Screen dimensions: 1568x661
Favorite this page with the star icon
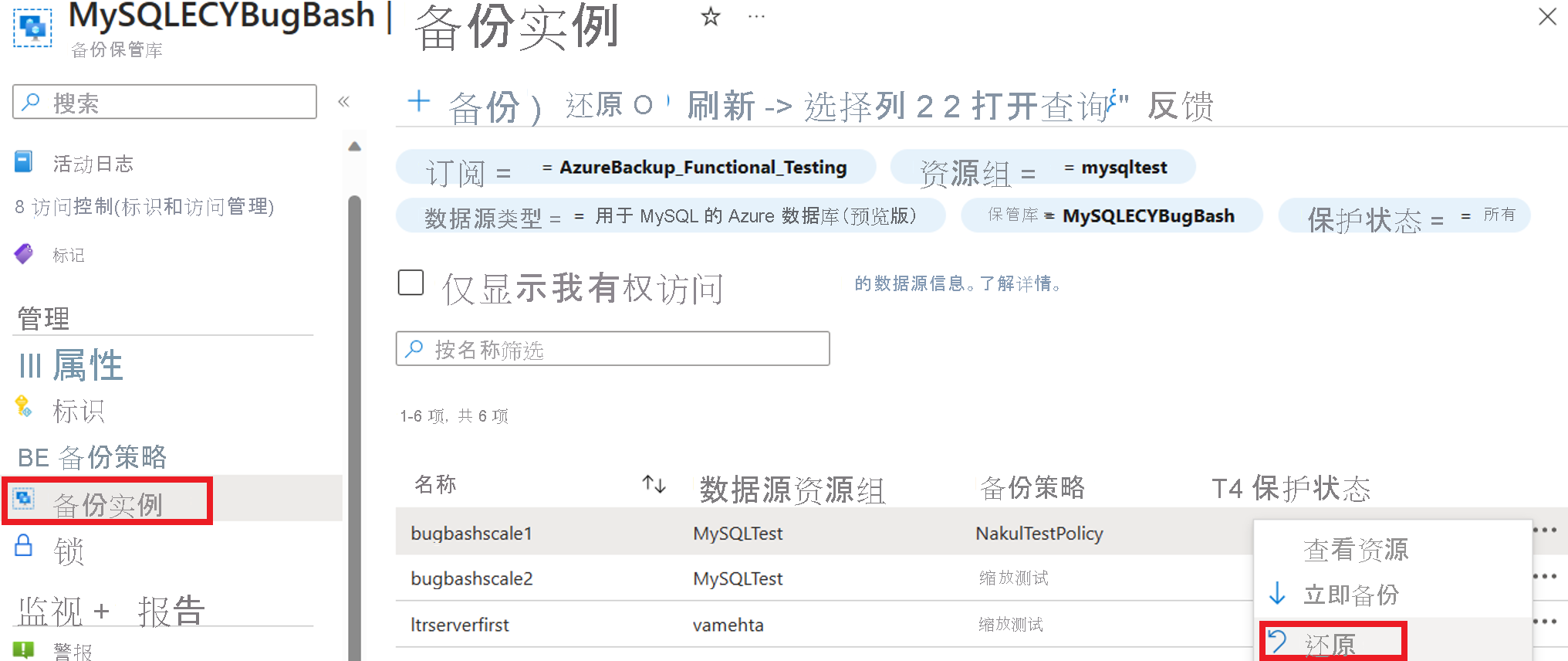[x=711, y=16]
